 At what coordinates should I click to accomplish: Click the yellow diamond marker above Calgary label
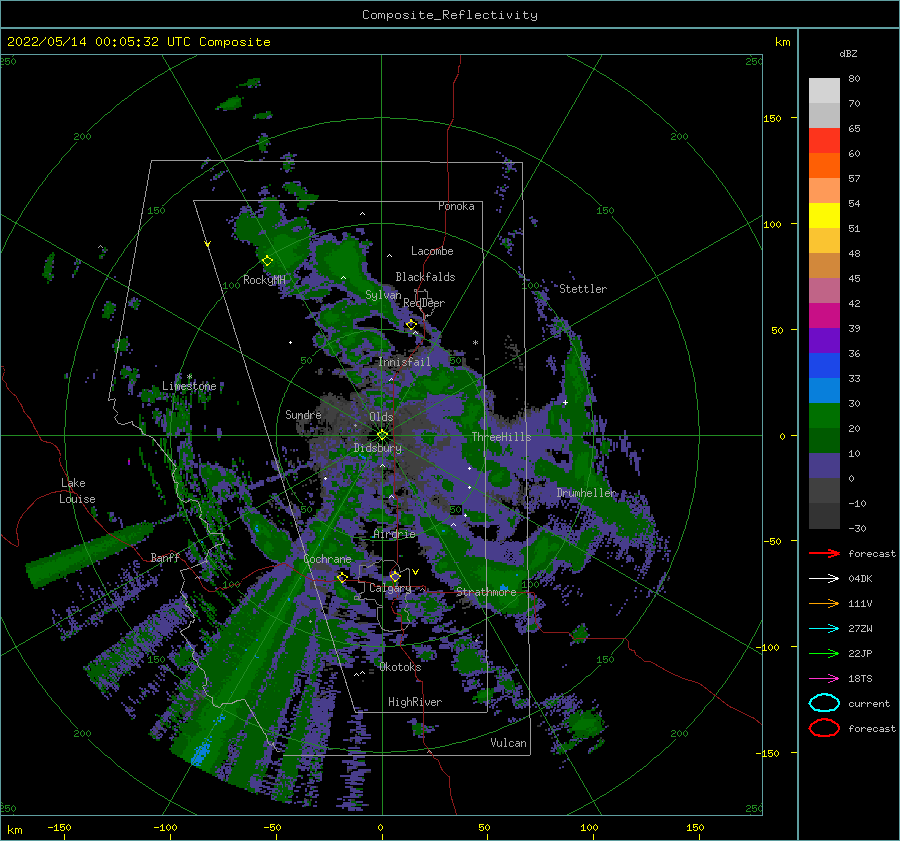tap(395, 576)
